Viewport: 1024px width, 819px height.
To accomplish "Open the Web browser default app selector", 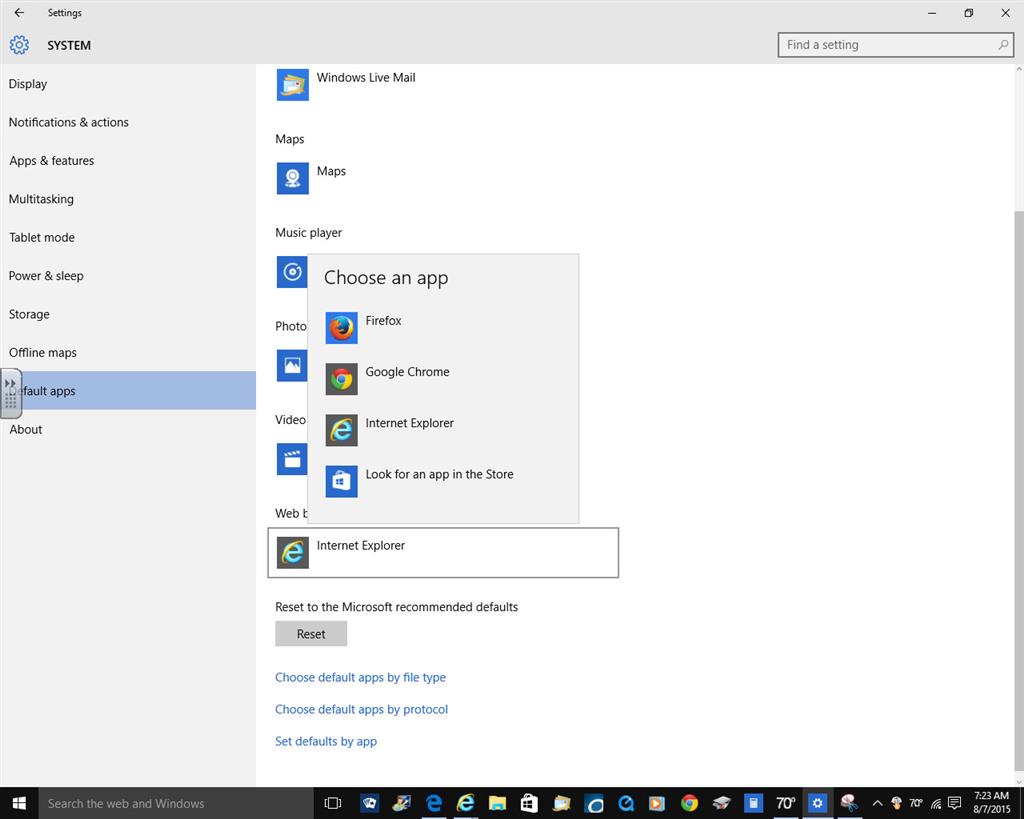I will (x=443, y=553).
